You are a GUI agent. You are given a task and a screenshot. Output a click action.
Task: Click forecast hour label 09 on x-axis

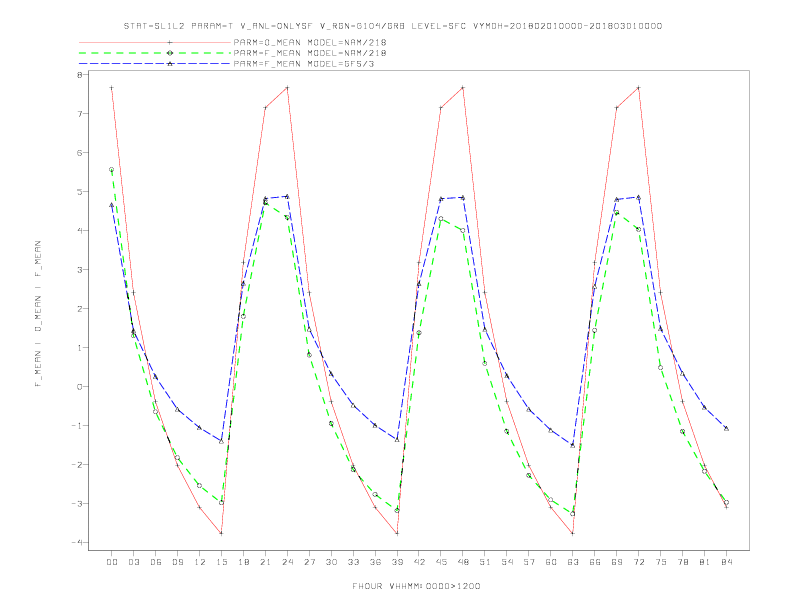[178, 562]
